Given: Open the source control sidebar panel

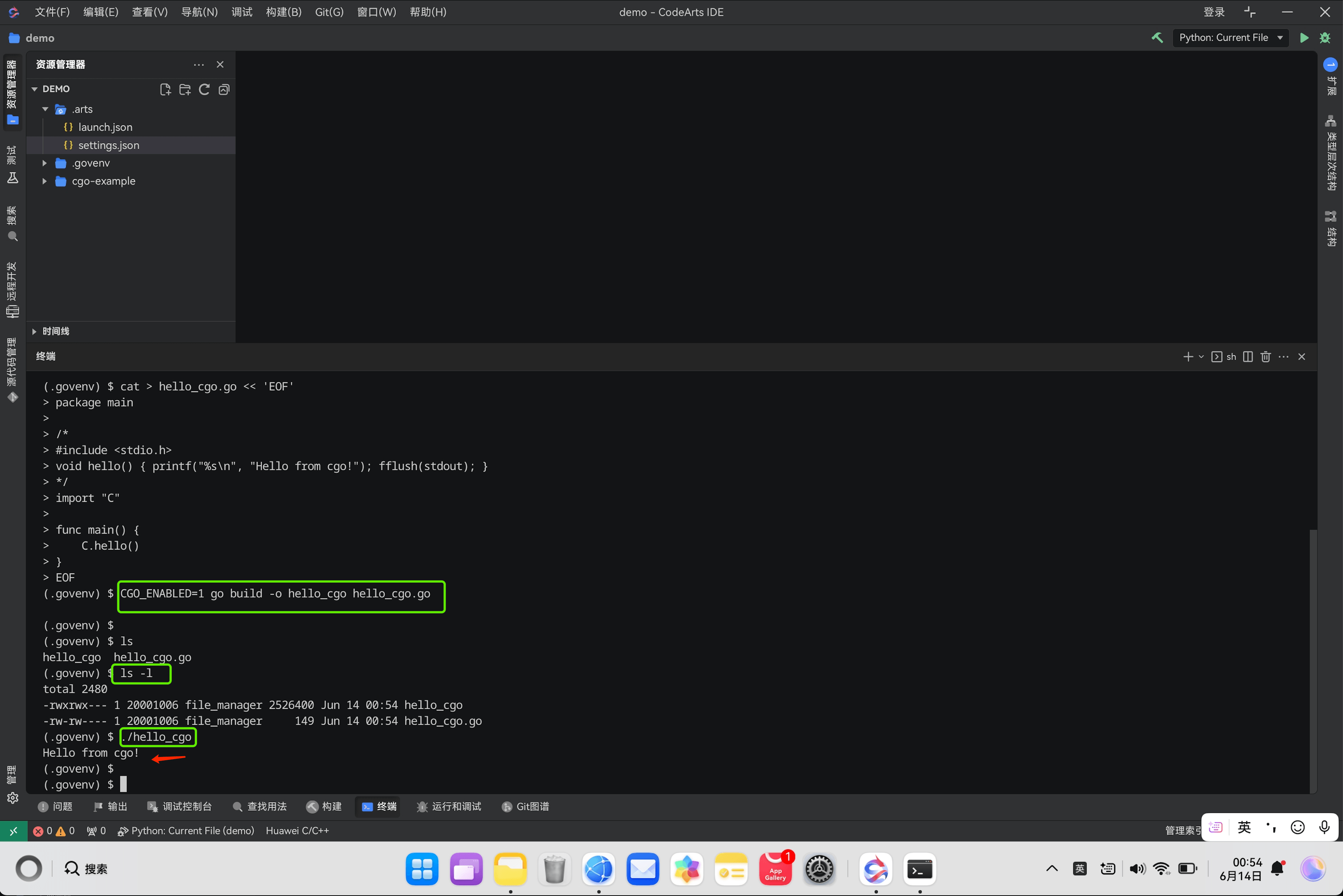Looking at the screenshot, I should 12,370.
